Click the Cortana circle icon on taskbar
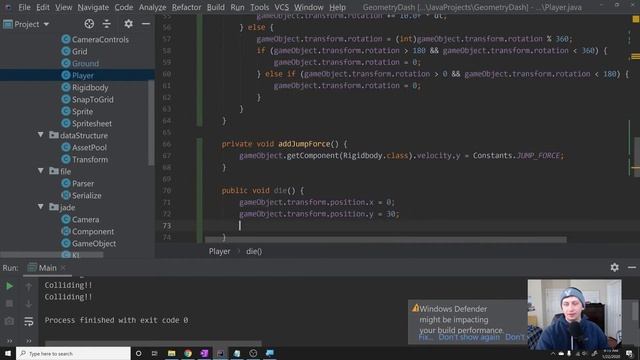 (138, 353)
